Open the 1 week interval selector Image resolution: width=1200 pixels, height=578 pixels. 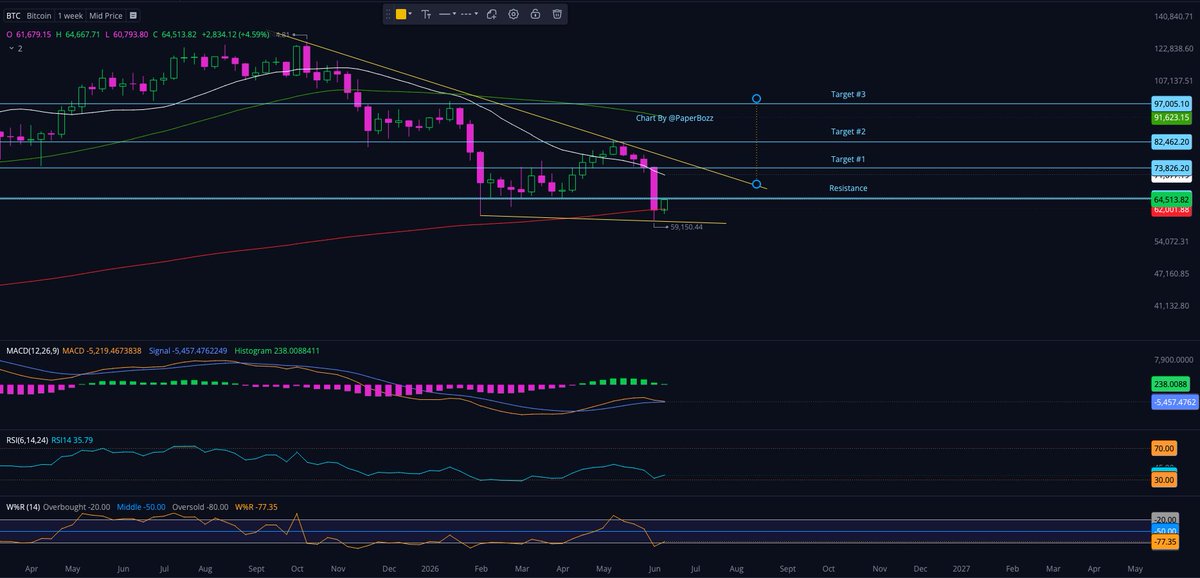click(70, 16)
